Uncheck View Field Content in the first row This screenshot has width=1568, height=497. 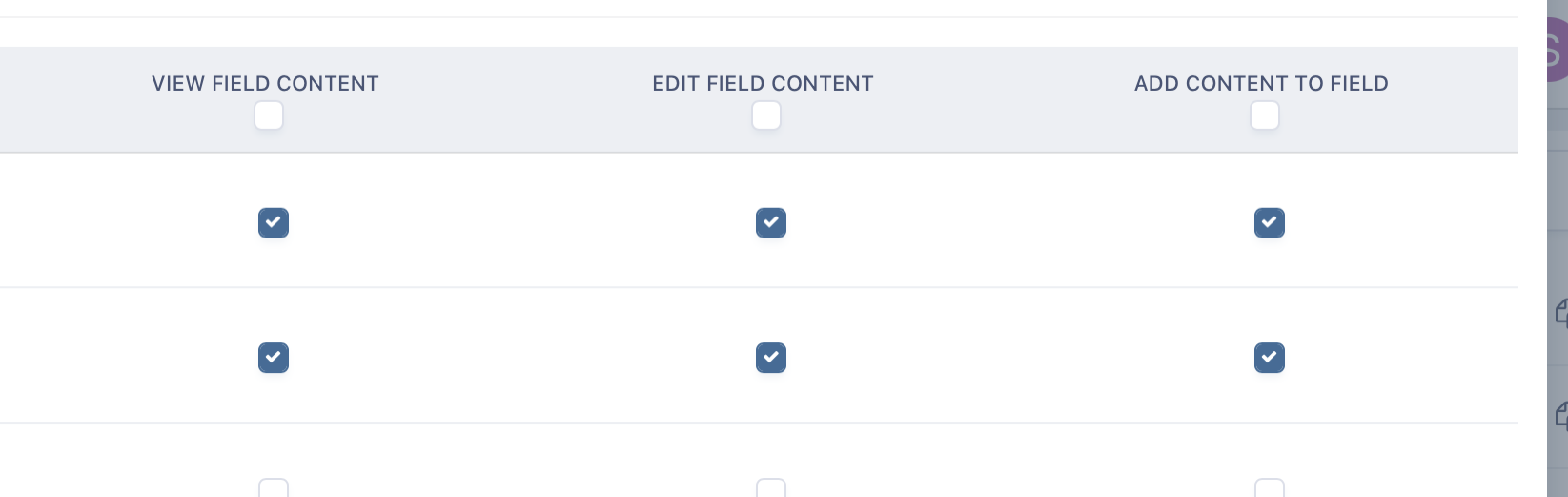click(x=274, y=223)
